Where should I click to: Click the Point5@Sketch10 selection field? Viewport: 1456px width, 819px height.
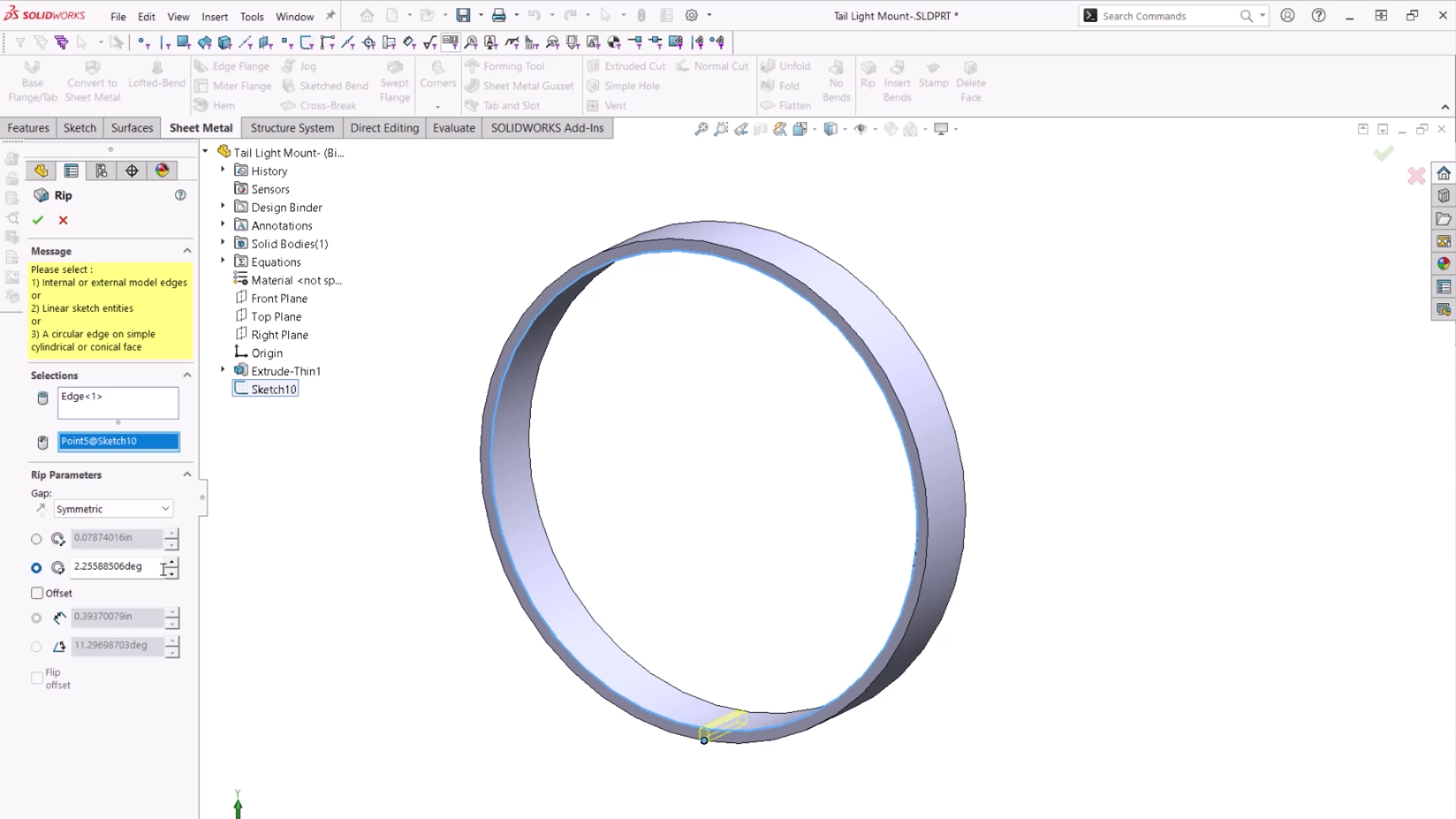coord(118,441)
